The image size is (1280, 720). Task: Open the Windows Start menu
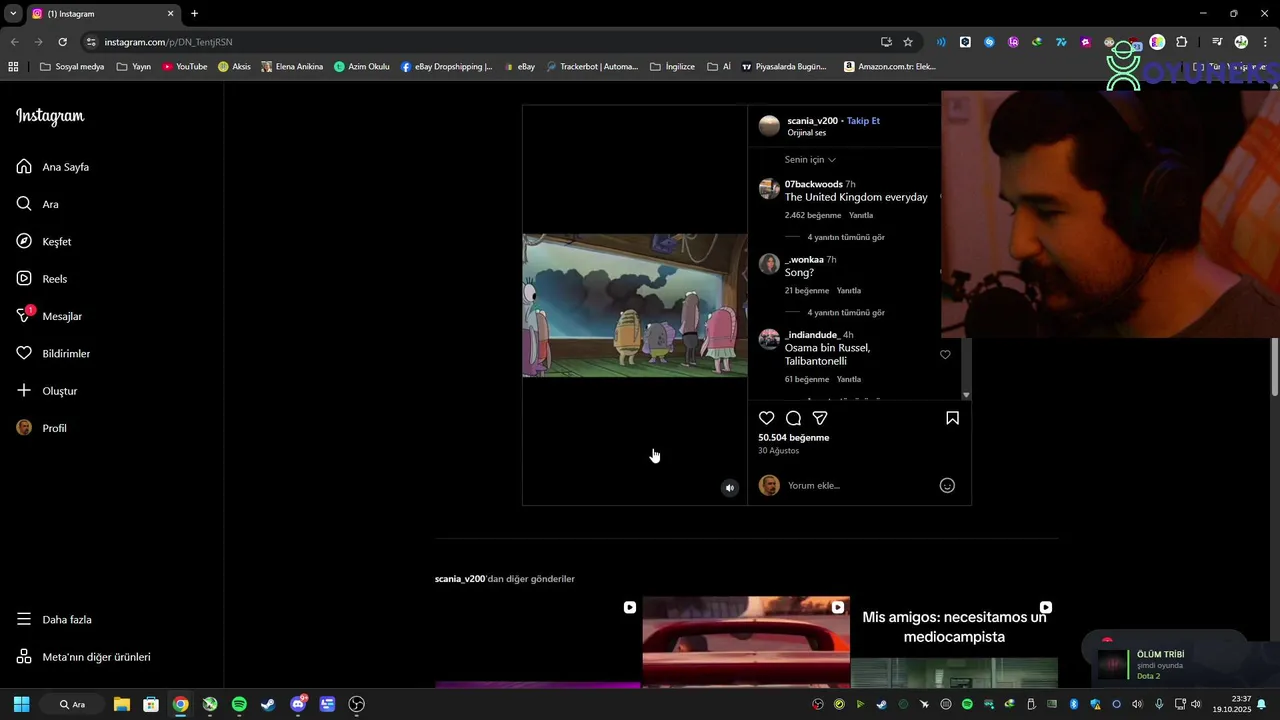21,704
